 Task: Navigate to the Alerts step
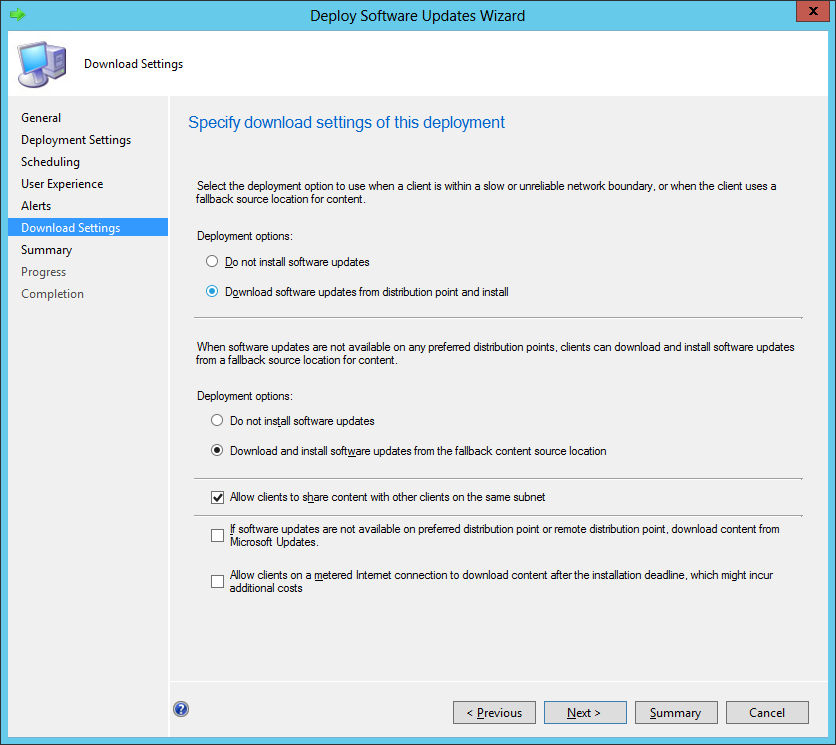tap(36, 206)
